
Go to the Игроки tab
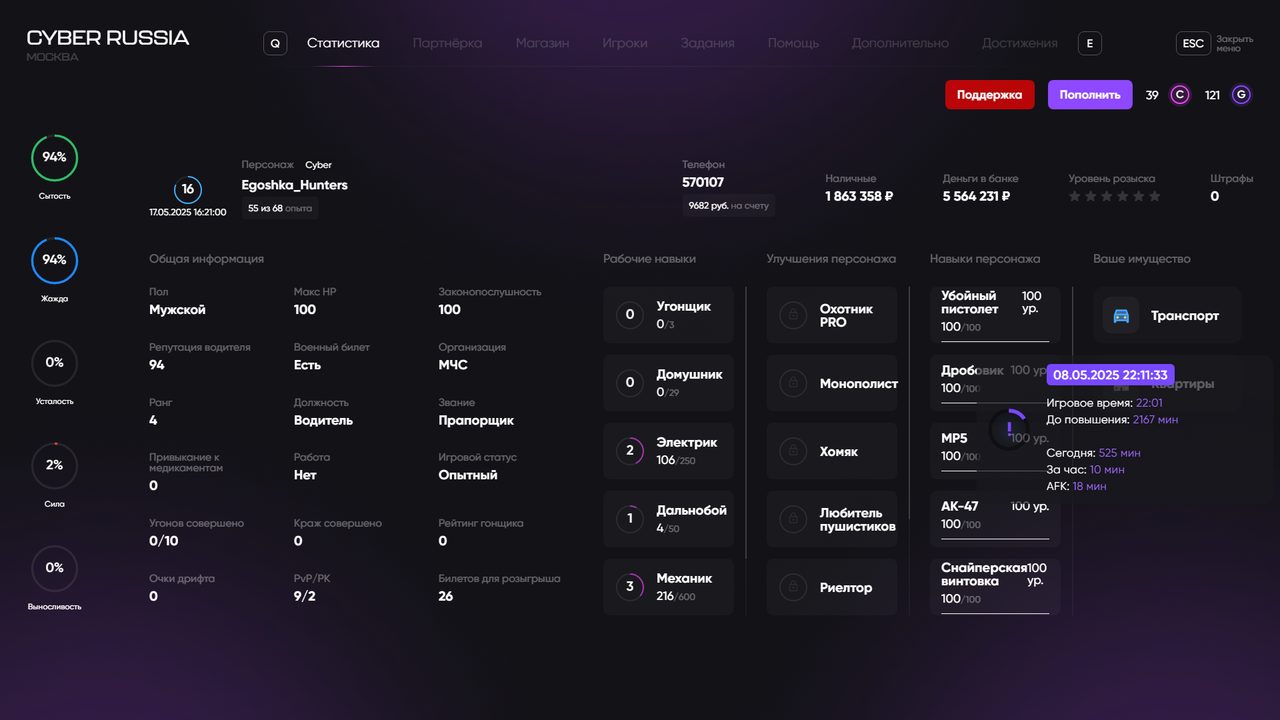tap(625, 43)
